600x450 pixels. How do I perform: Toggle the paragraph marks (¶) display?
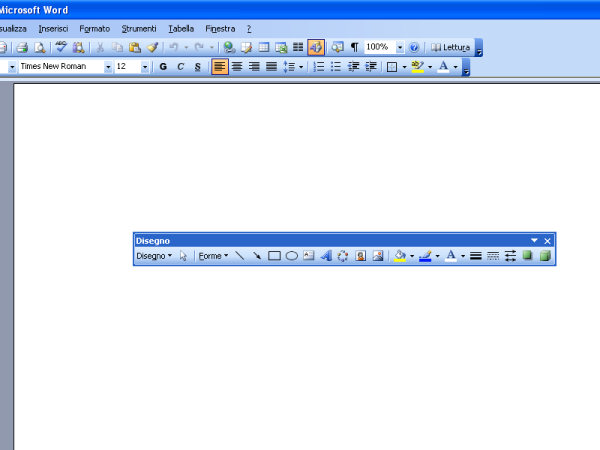[354, 47]
